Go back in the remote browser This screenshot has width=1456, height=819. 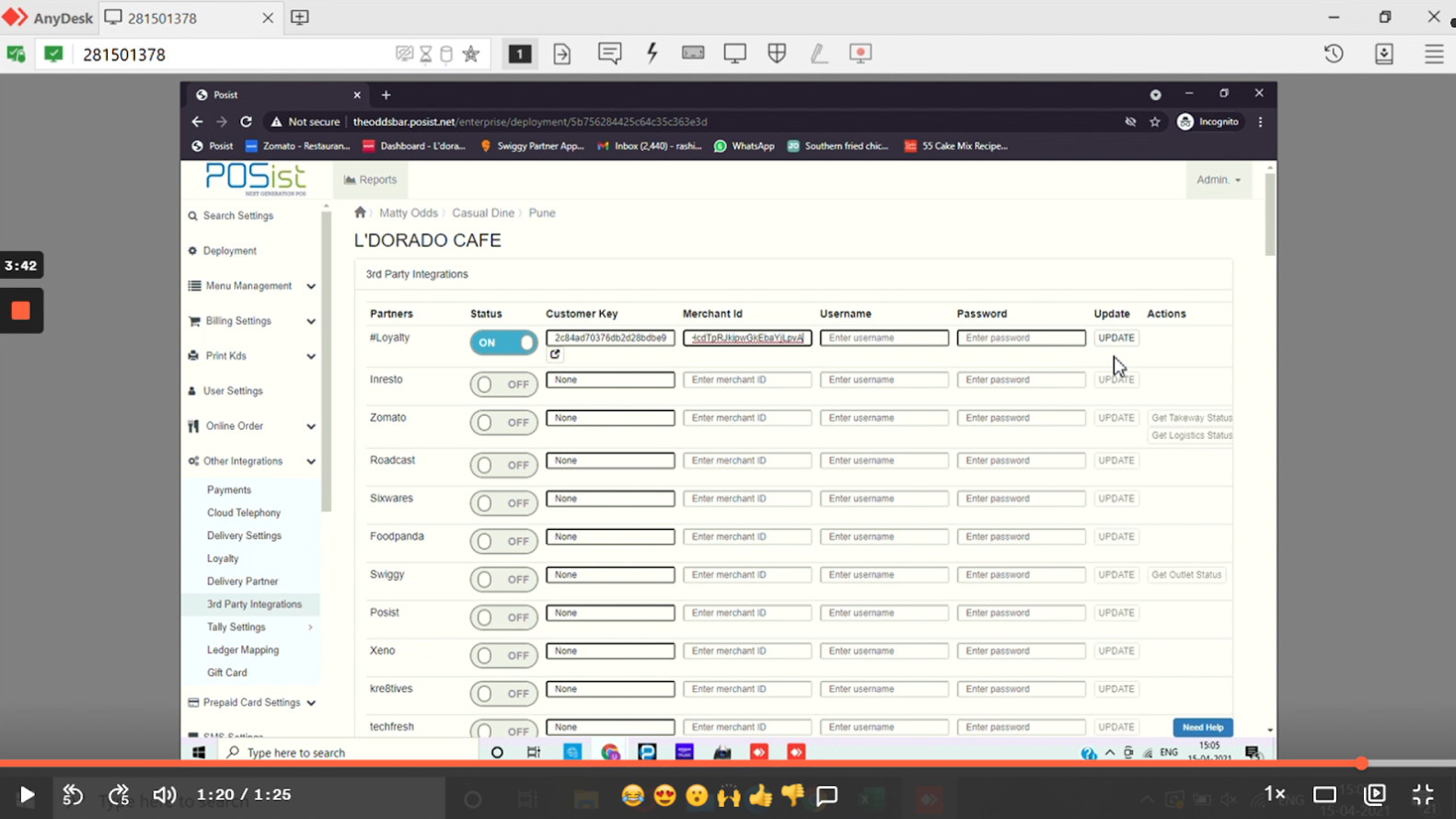[197, 121]
